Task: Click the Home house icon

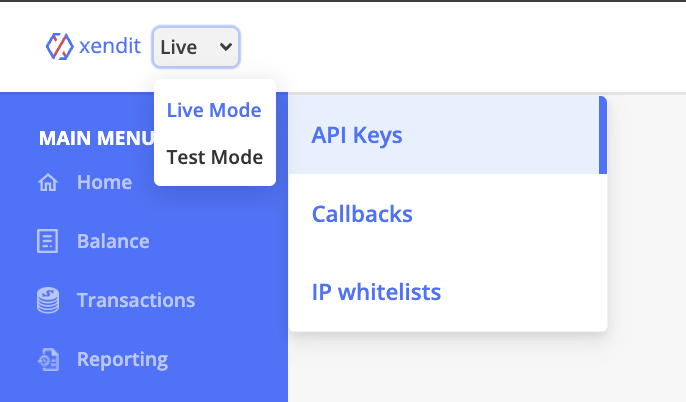Action: 48,182
